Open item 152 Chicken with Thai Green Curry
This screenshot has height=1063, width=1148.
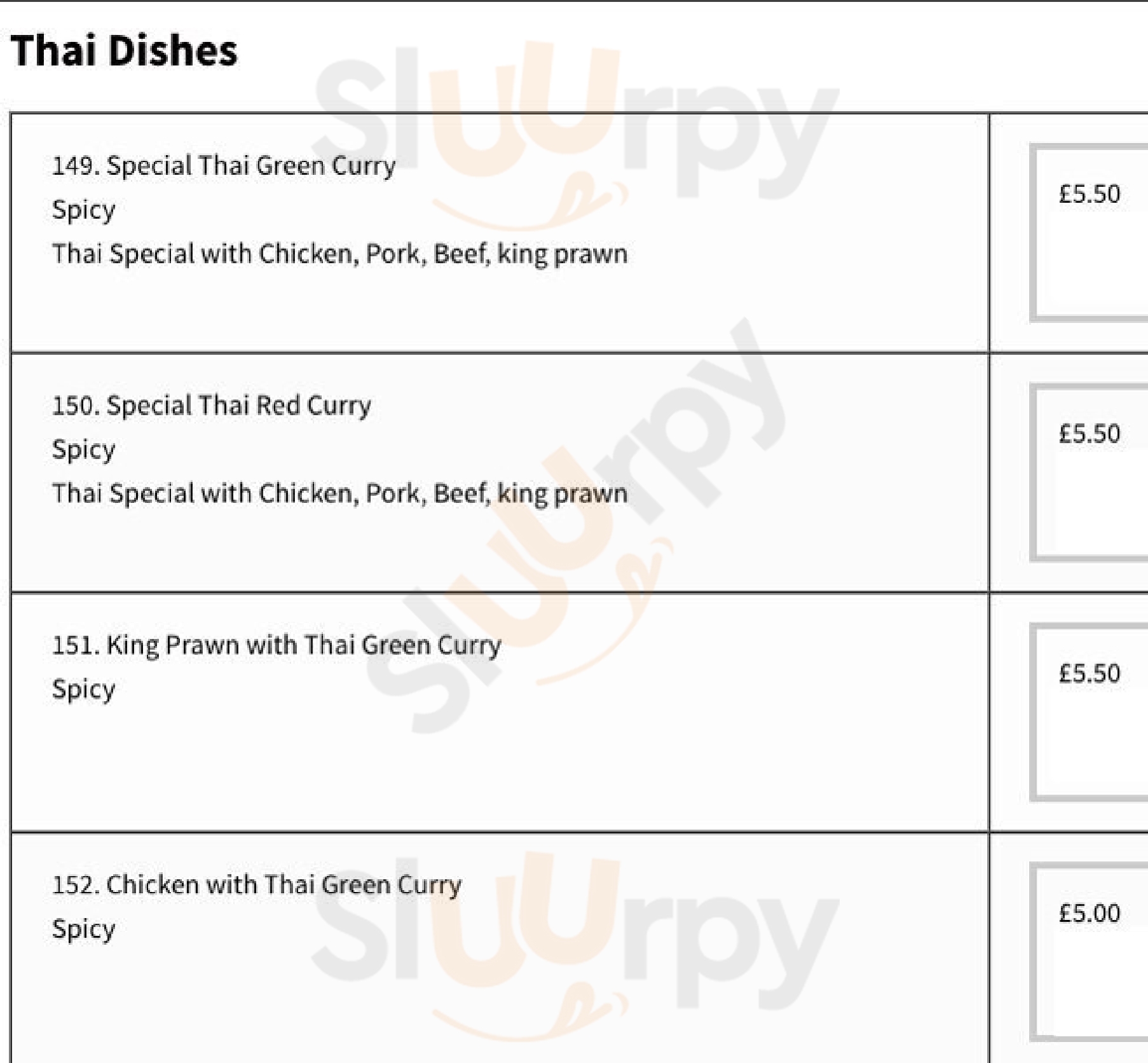pos(256,885)
